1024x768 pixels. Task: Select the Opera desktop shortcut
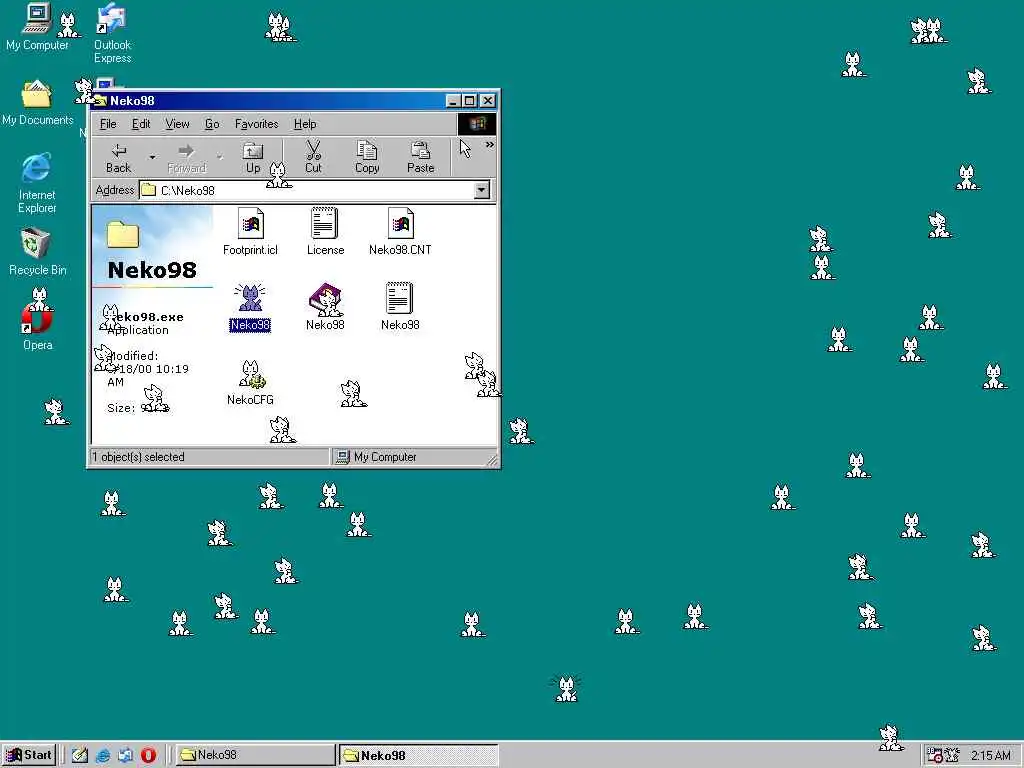click(37, 327)
